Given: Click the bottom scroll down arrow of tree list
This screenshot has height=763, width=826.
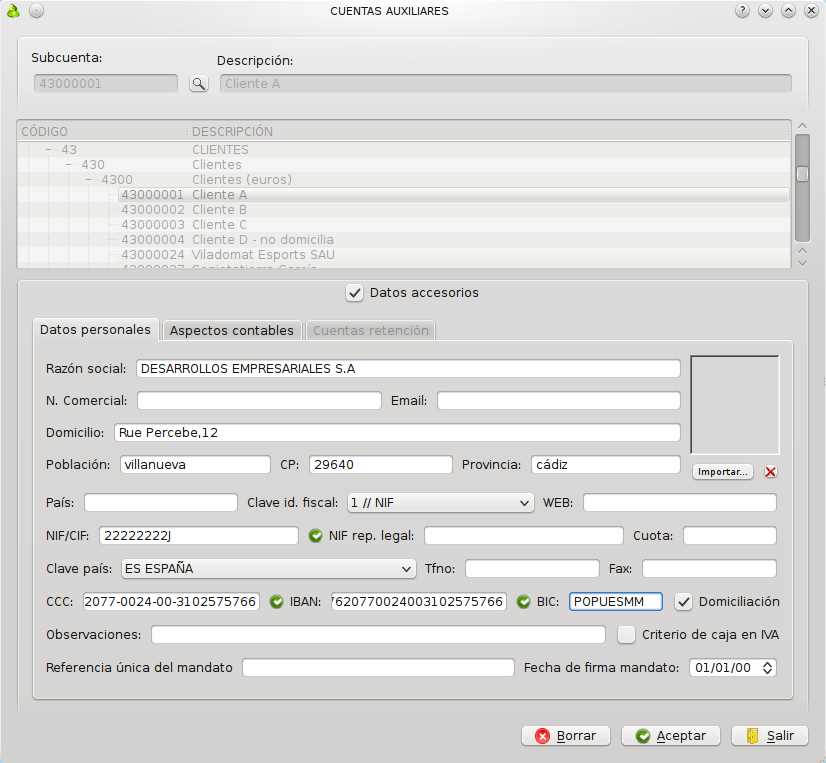Looking at the screenshot, I should tap(802, 263).
